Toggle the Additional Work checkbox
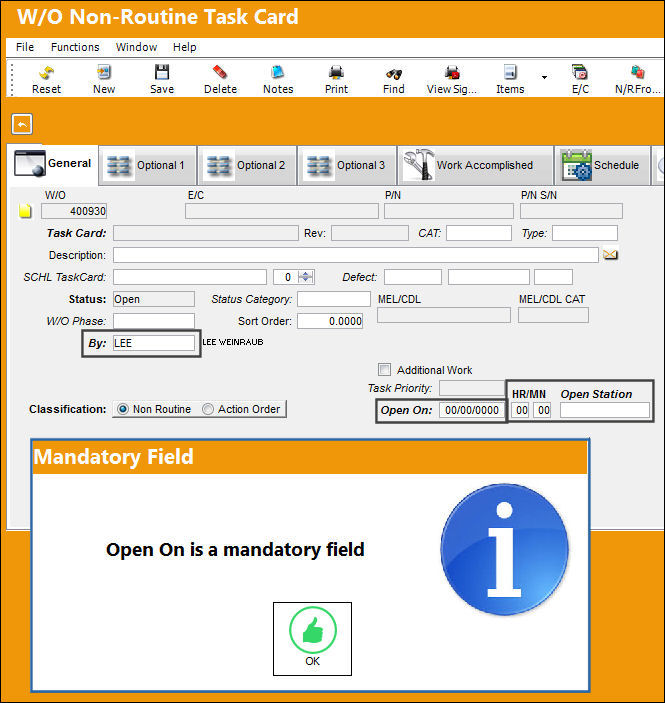 point(384,369)
